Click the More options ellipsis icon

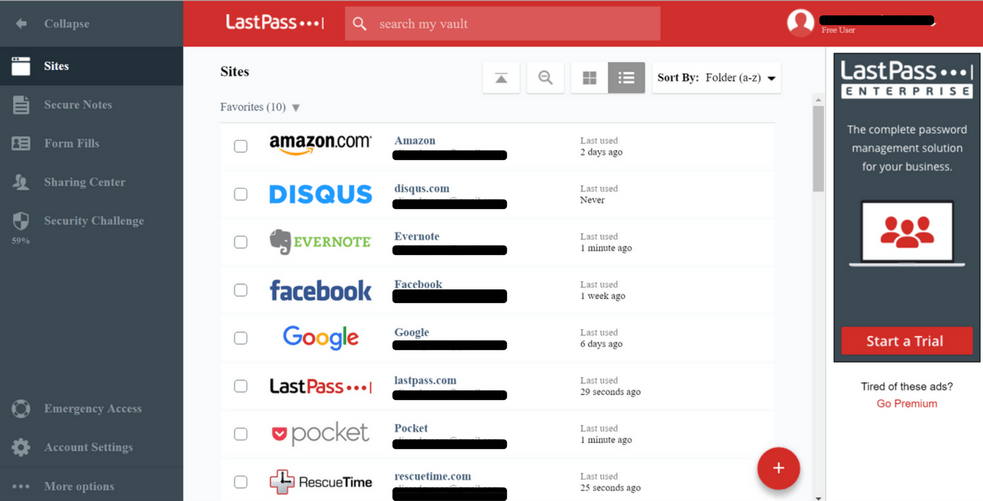point(21,486)
